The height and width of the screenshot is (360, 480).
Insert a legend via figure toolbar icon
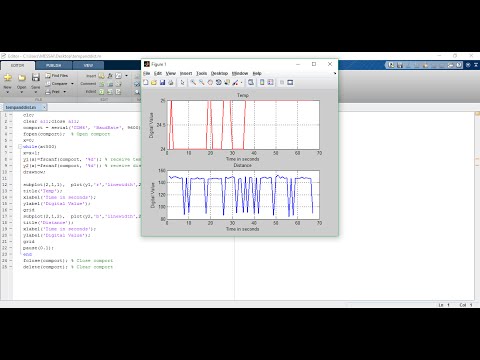[270, 83]
